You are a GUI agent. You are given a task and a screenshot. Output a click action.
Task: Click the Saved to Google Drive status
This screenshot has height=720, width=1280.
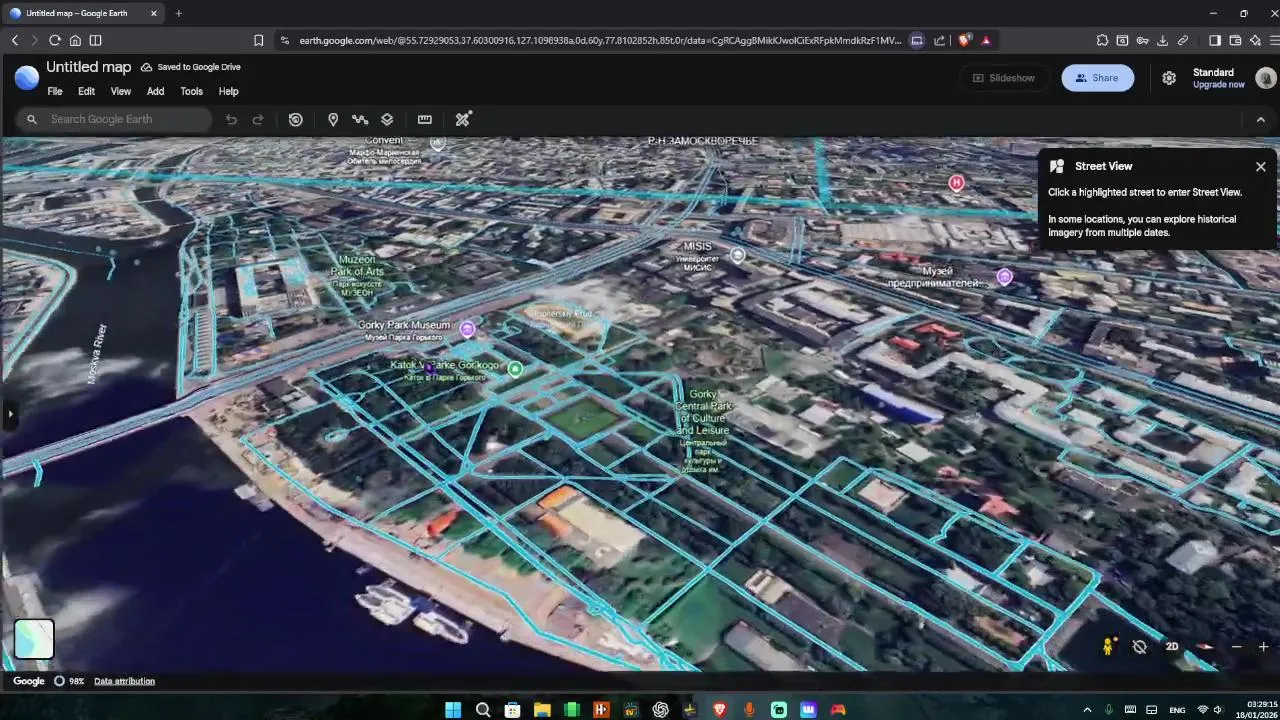coord(191,67)
